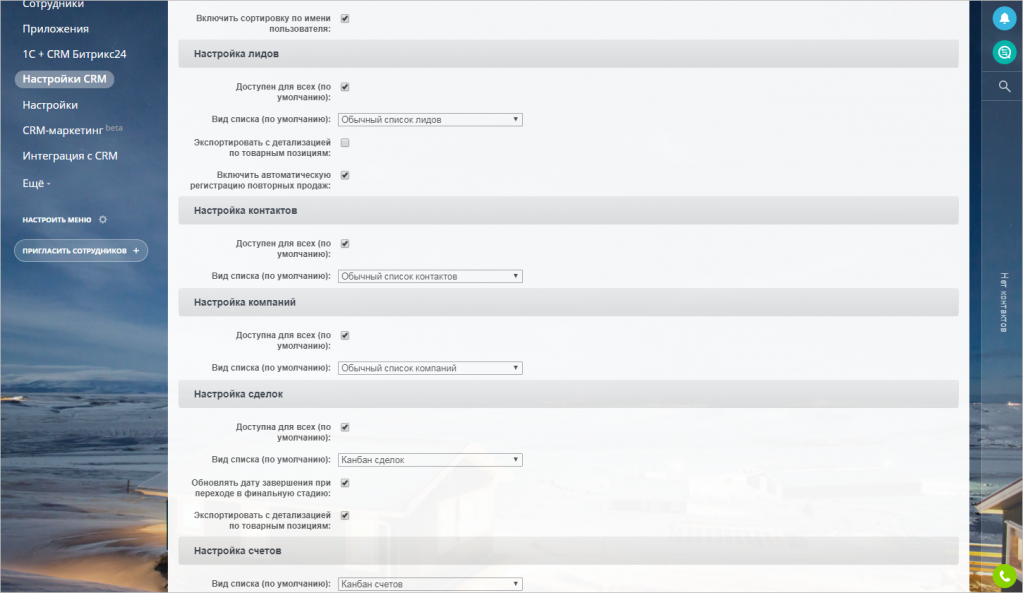This screenshot has width=1023, height=593.
Task: Open Приложения in the left menu
Action: tap(56, 29)
